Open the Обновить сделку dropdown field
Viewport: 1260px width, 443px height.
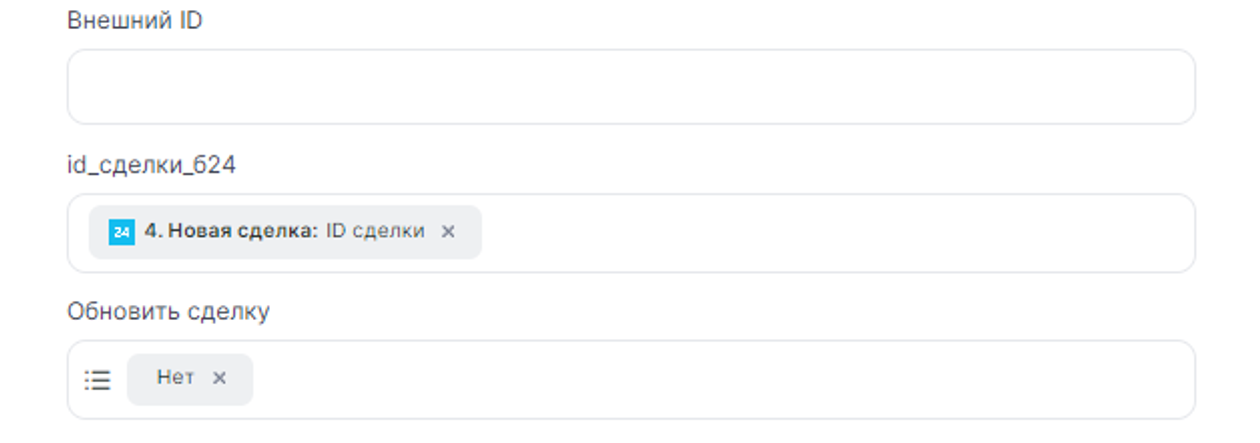700,379
